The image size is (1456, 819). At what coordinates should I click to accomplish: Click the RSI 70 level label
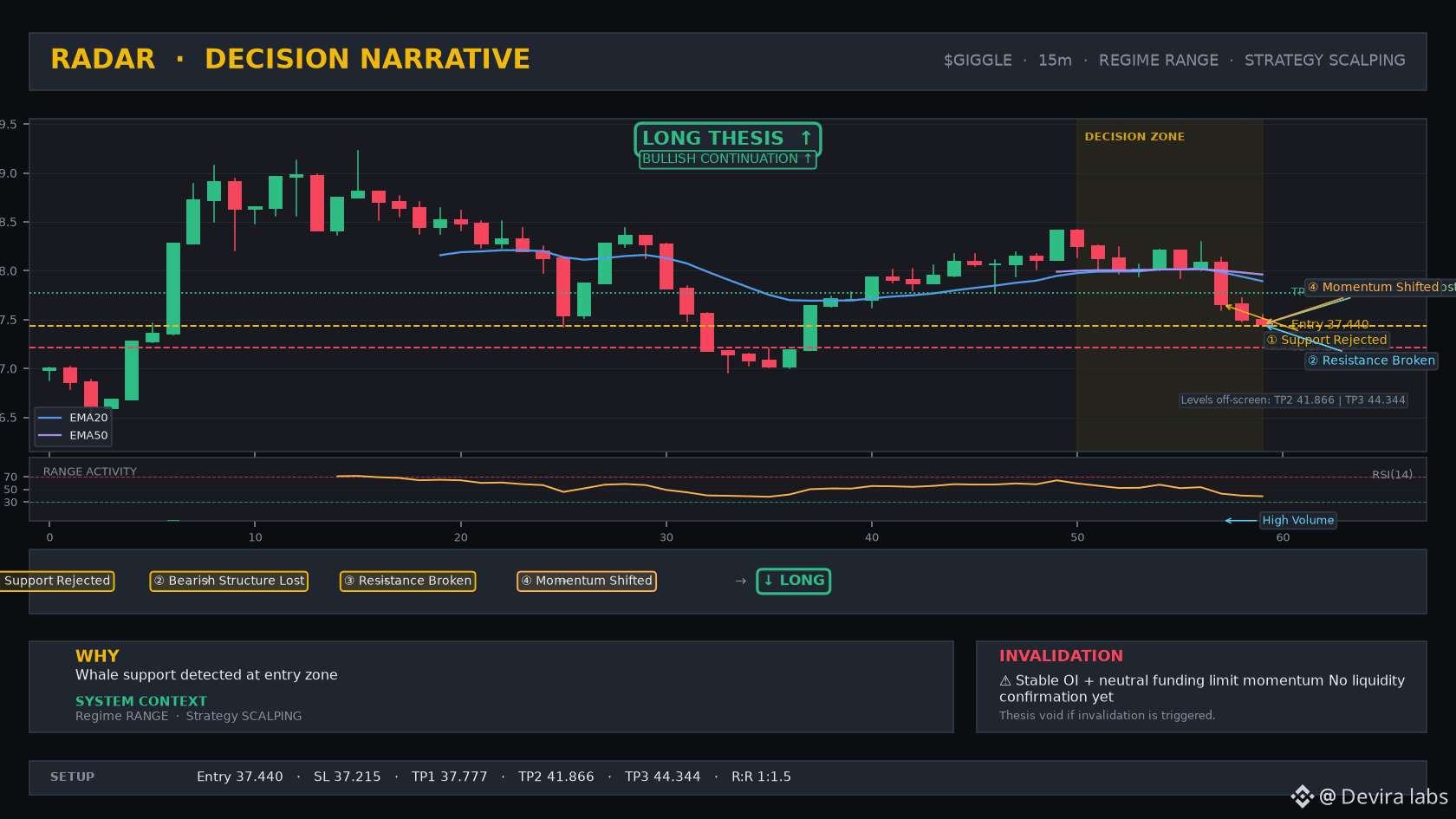(10, 478)
